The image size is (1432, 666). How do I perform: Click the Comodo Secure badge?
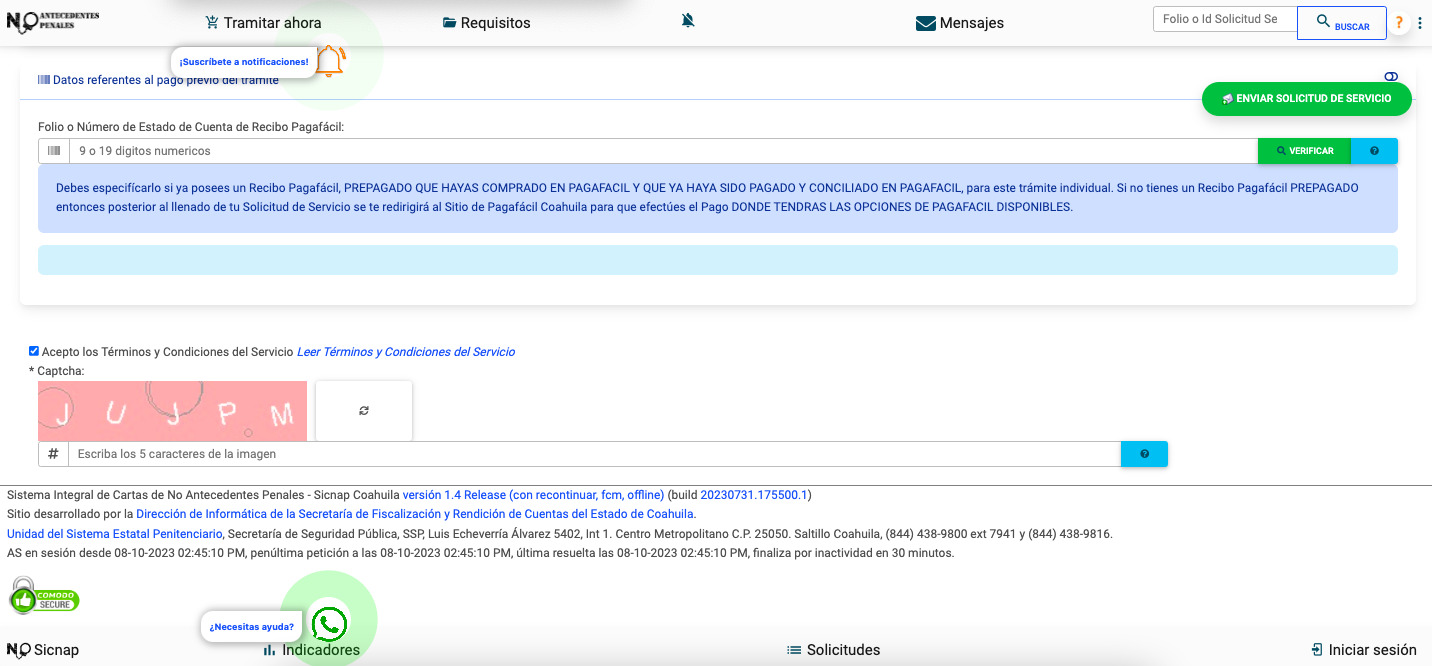(44, 596)
